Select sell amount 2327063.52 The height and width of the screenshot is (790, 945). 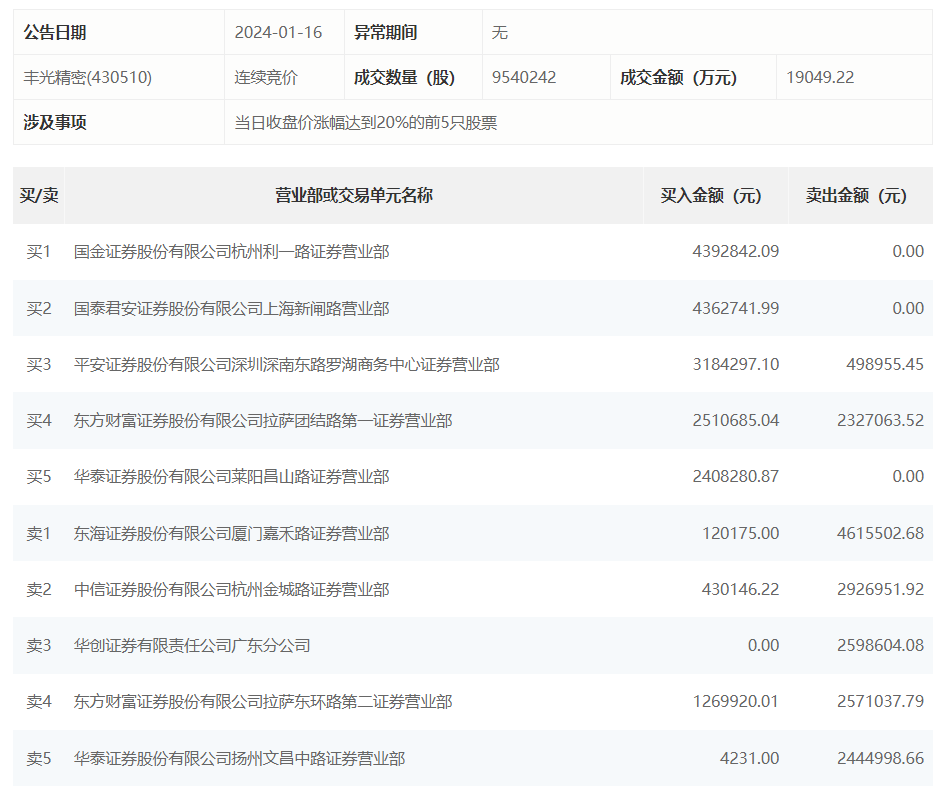click(880, 421)
